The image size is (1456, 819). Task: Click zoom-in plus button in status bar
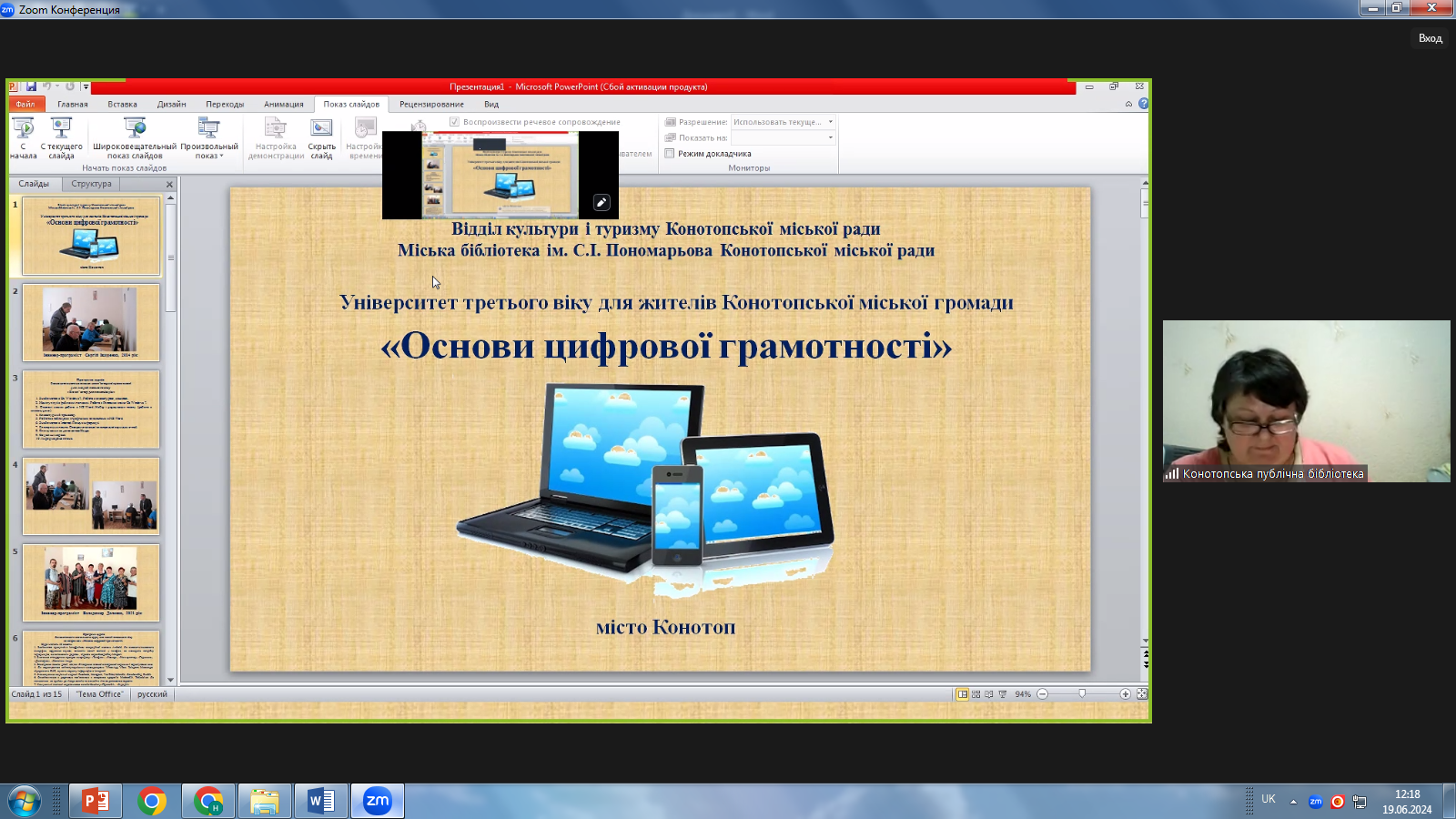[x=1126, y=694]
